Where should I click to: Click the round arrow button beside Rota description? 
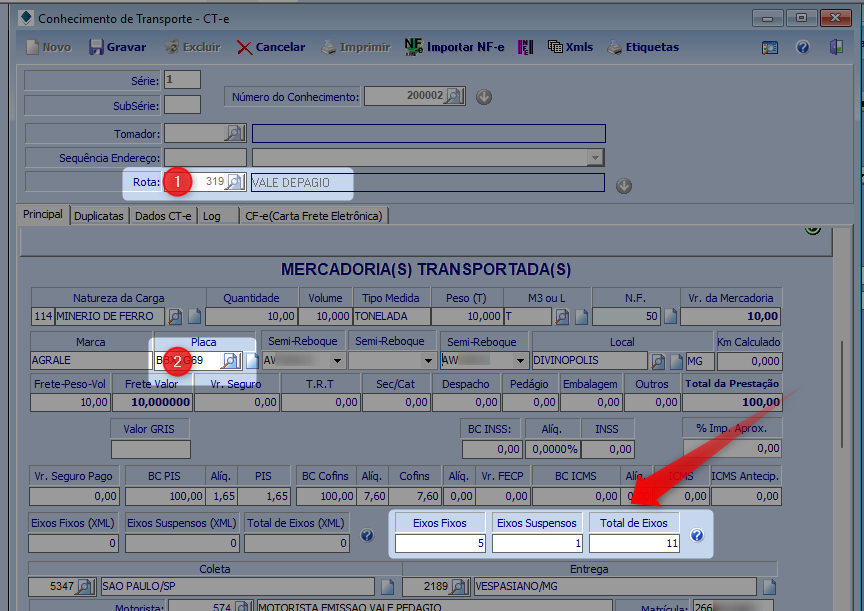(624, 185)
